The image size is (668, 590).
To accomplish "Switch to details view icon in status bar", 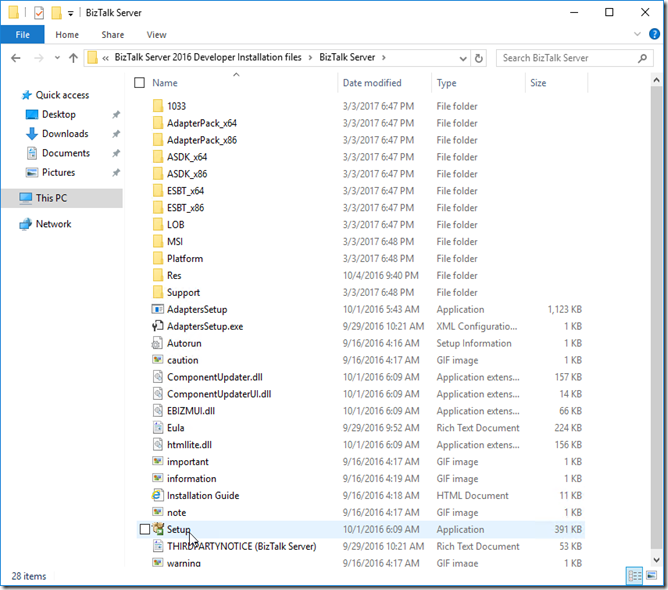I will (x=634, y=575).
